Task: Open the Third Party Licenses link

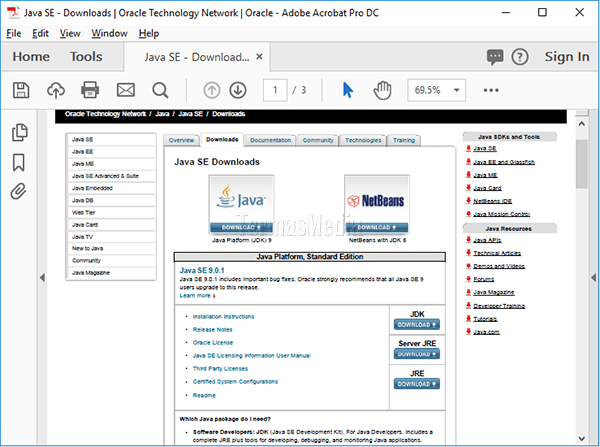Action: (220, 369)
